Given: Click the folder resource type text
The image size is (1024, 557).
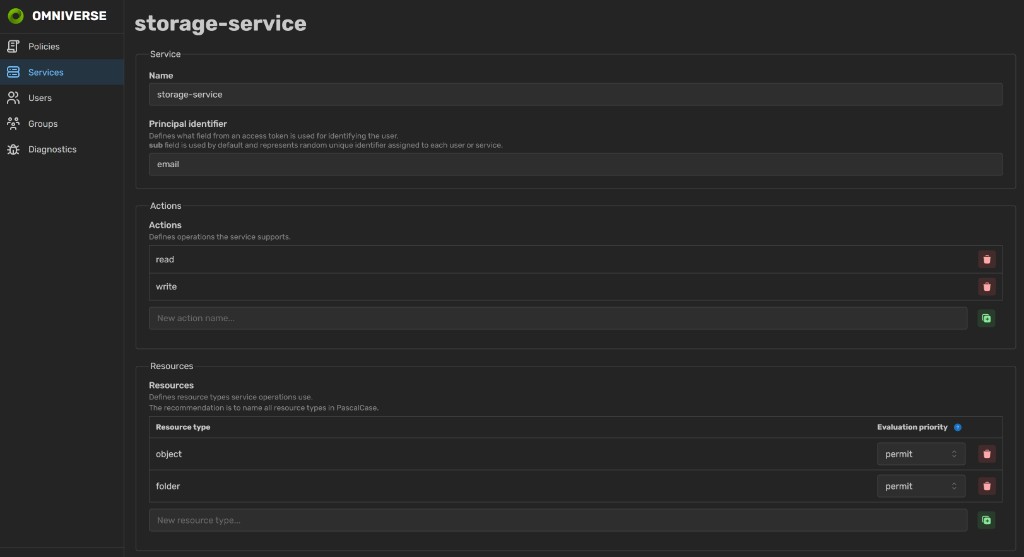Looking at the screenshot, I should [167, 486].
